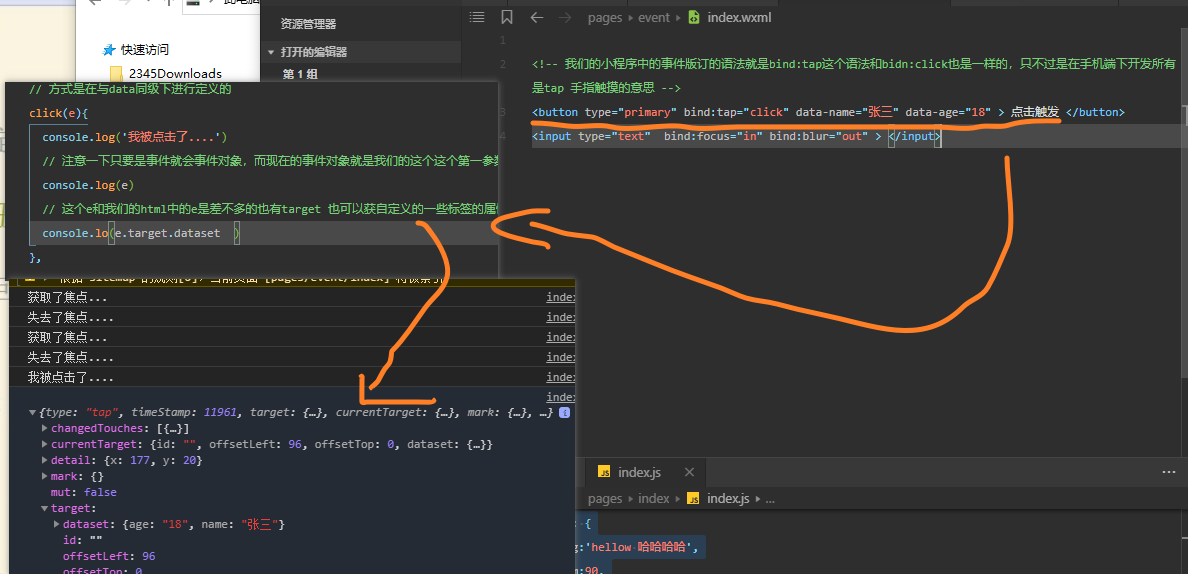This screenshot has width=1188, height=574.
Task: Open the more actions ellipsis menu
Action: pyautogui.click(x=1169, y=472)
